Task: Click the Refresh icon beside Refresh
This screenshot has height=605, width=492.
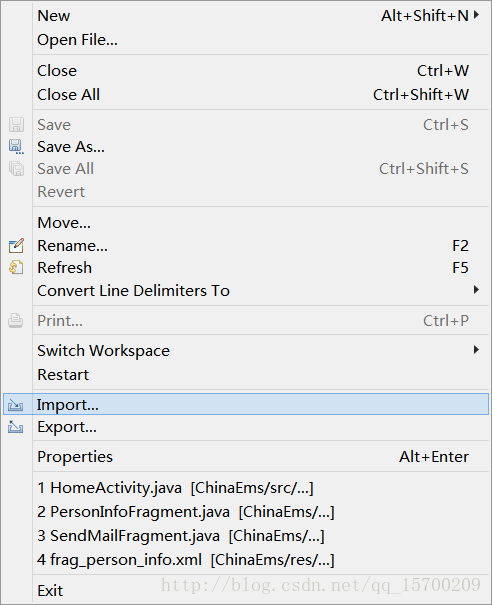Action: coord(16,267)
